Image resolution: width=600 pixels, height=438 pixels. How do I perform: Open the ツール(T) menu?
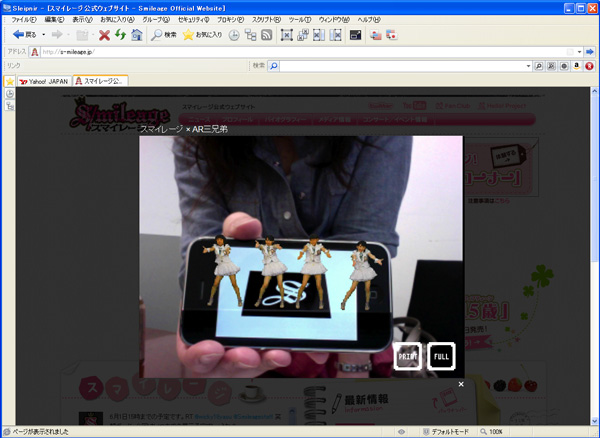coord(299,19)
